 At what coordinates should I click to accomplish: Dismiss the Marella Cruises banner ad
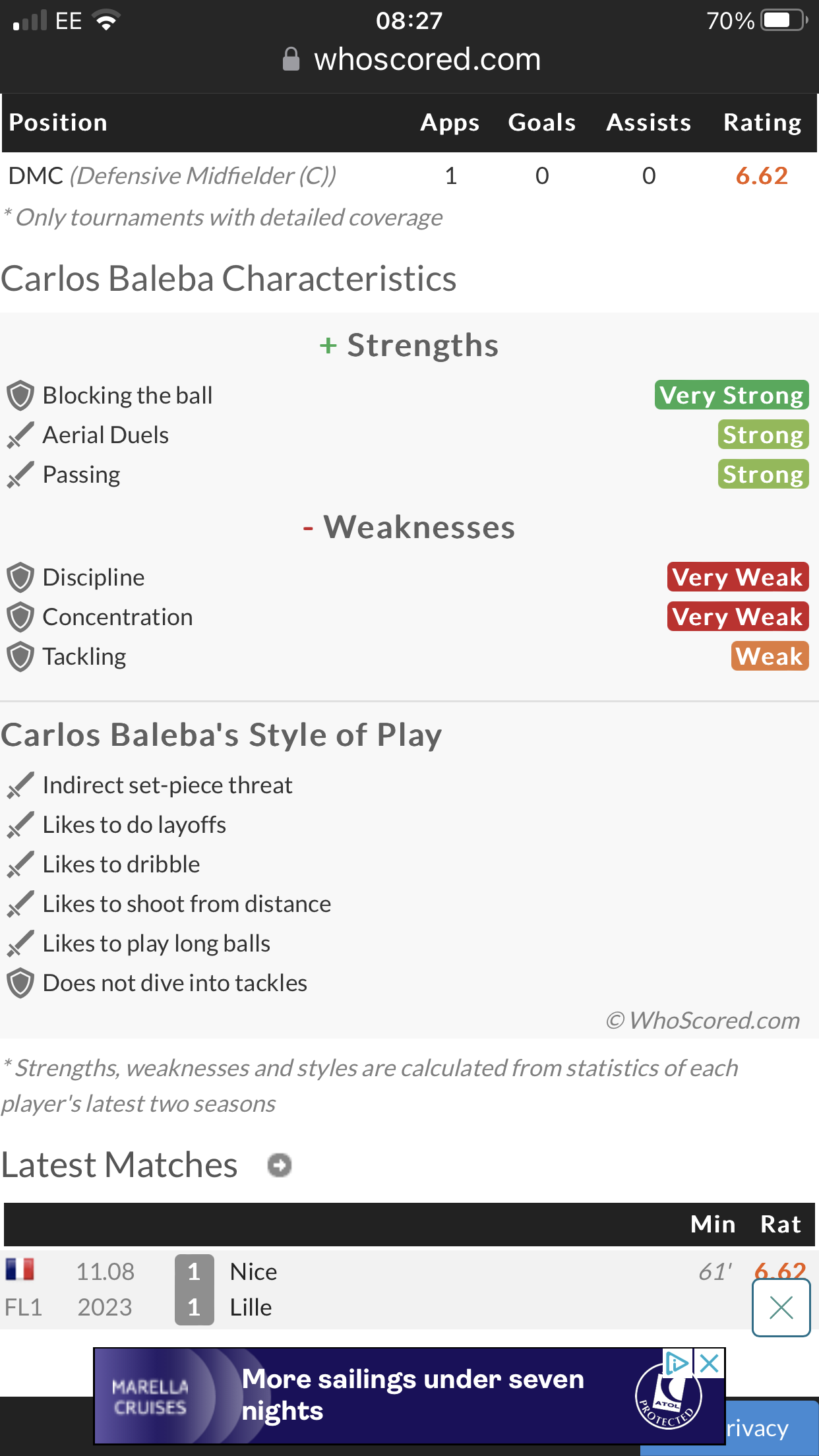click(x=710, y=1362)
